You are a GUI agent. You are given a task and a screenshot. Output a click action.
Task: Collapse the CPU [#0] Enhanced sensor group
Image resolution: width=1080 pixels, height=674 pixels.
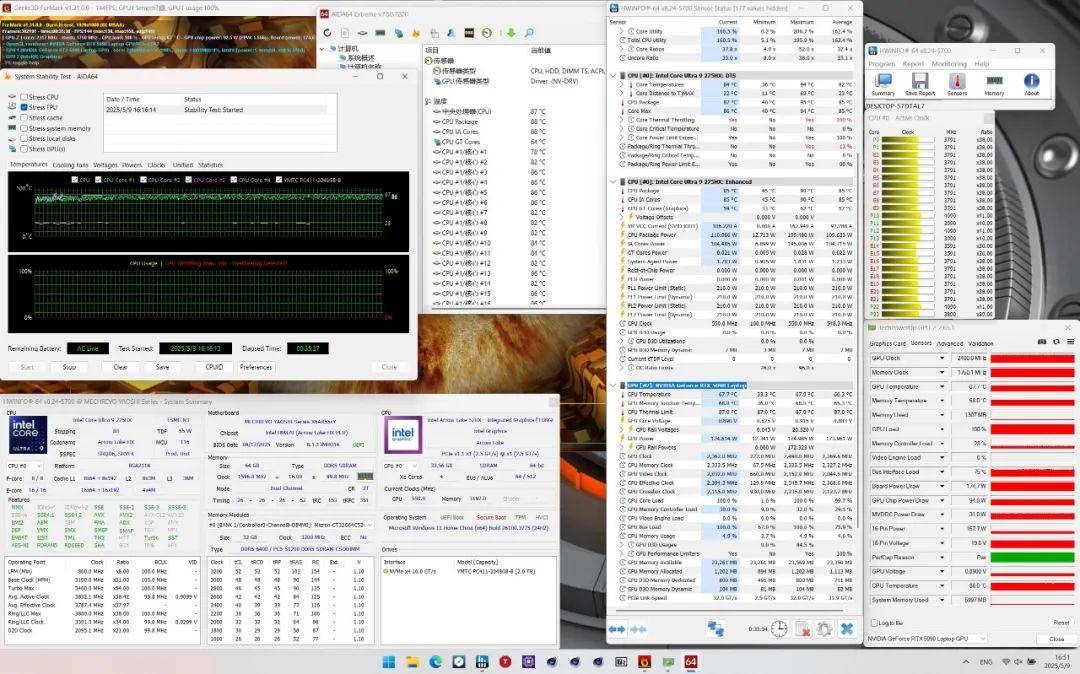pos(613,182)
